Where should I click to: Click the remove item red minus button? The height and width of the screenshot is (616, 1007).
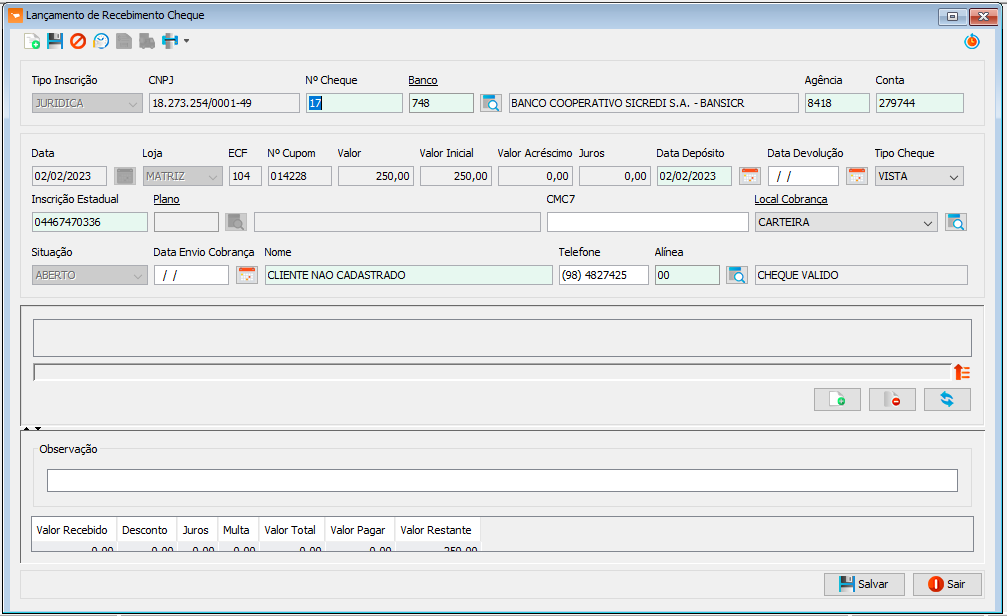coord(892,400)
